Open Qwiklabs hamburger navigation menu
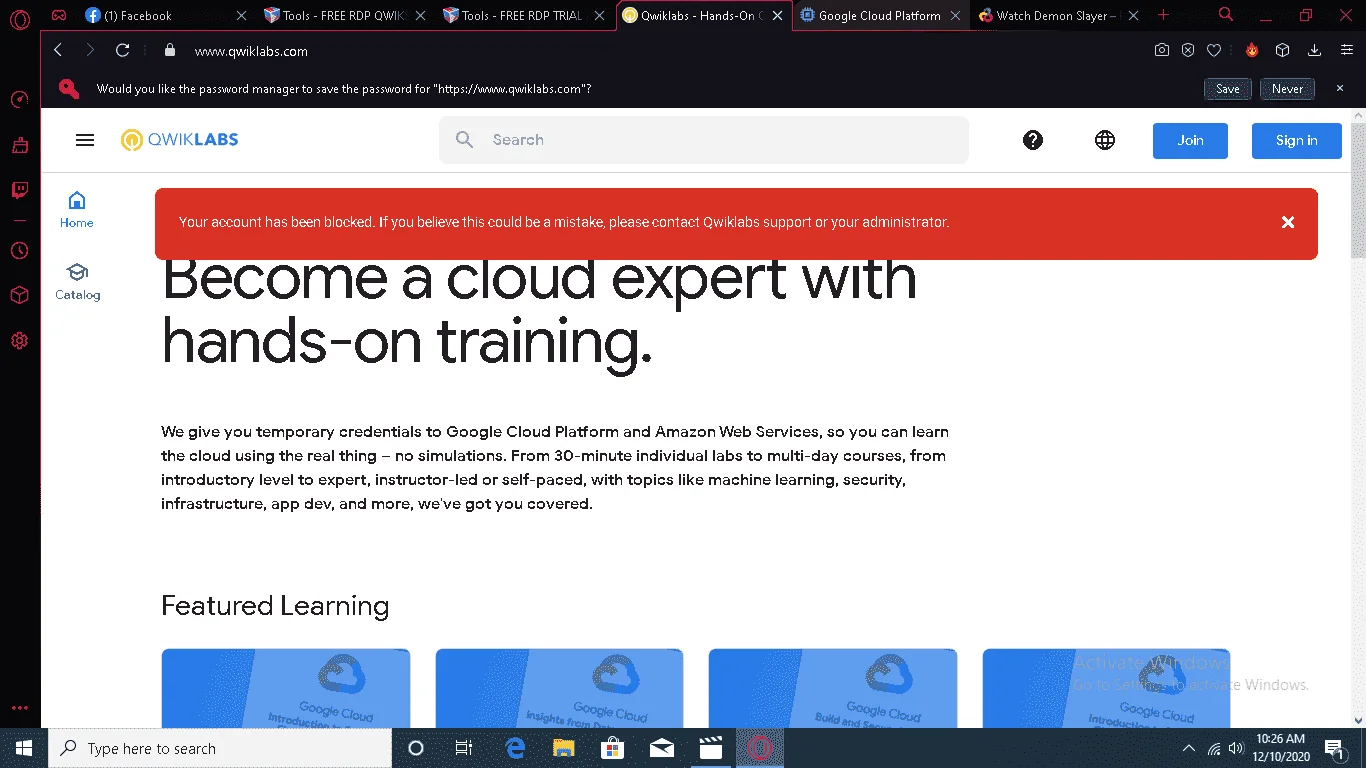Viewport: 1366px width, 768px height. (x=85, y=140)
